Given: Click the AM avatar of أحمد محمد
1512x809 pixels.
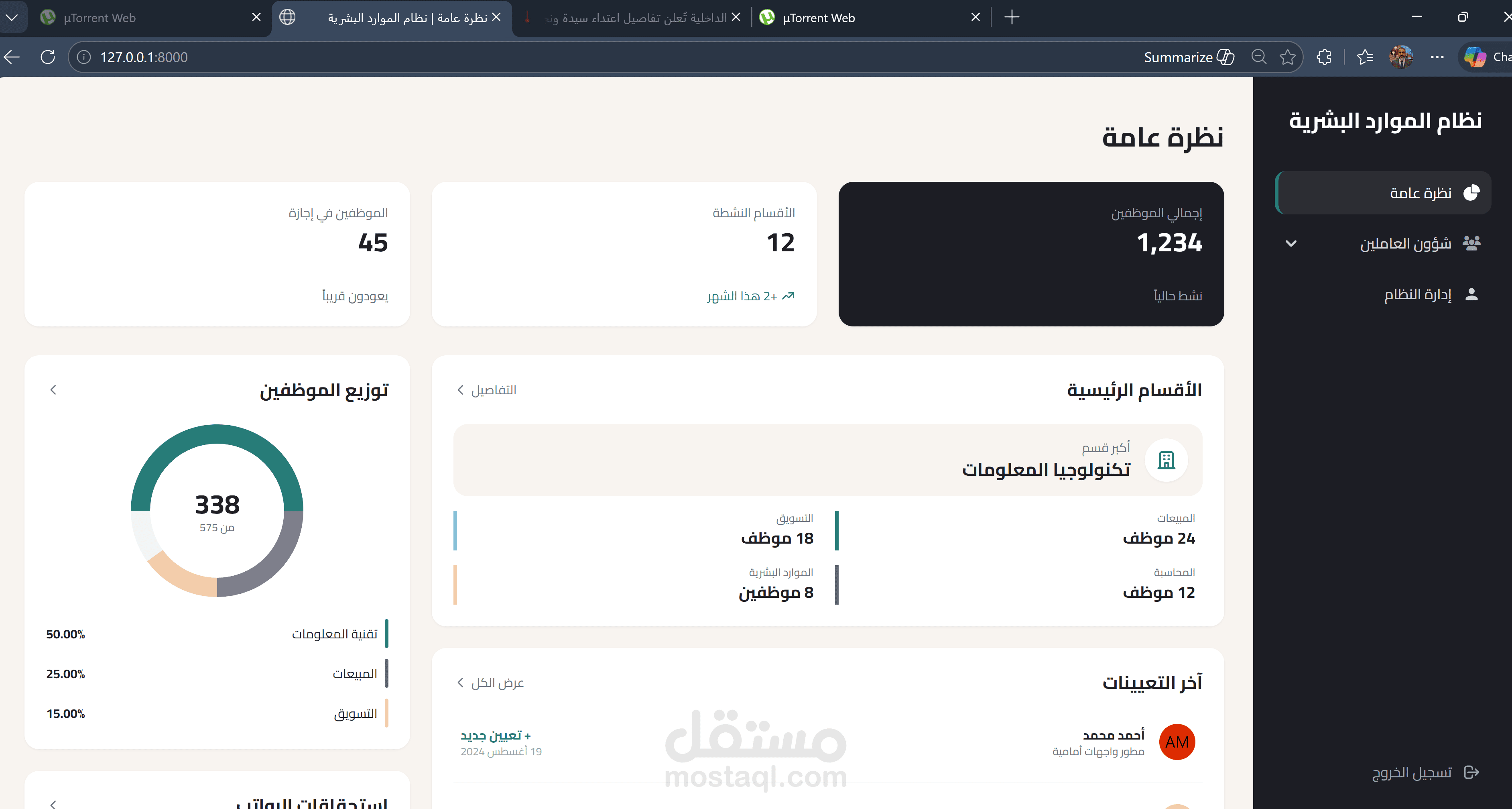Looking at the screenshot, I should coord(1177,742).
